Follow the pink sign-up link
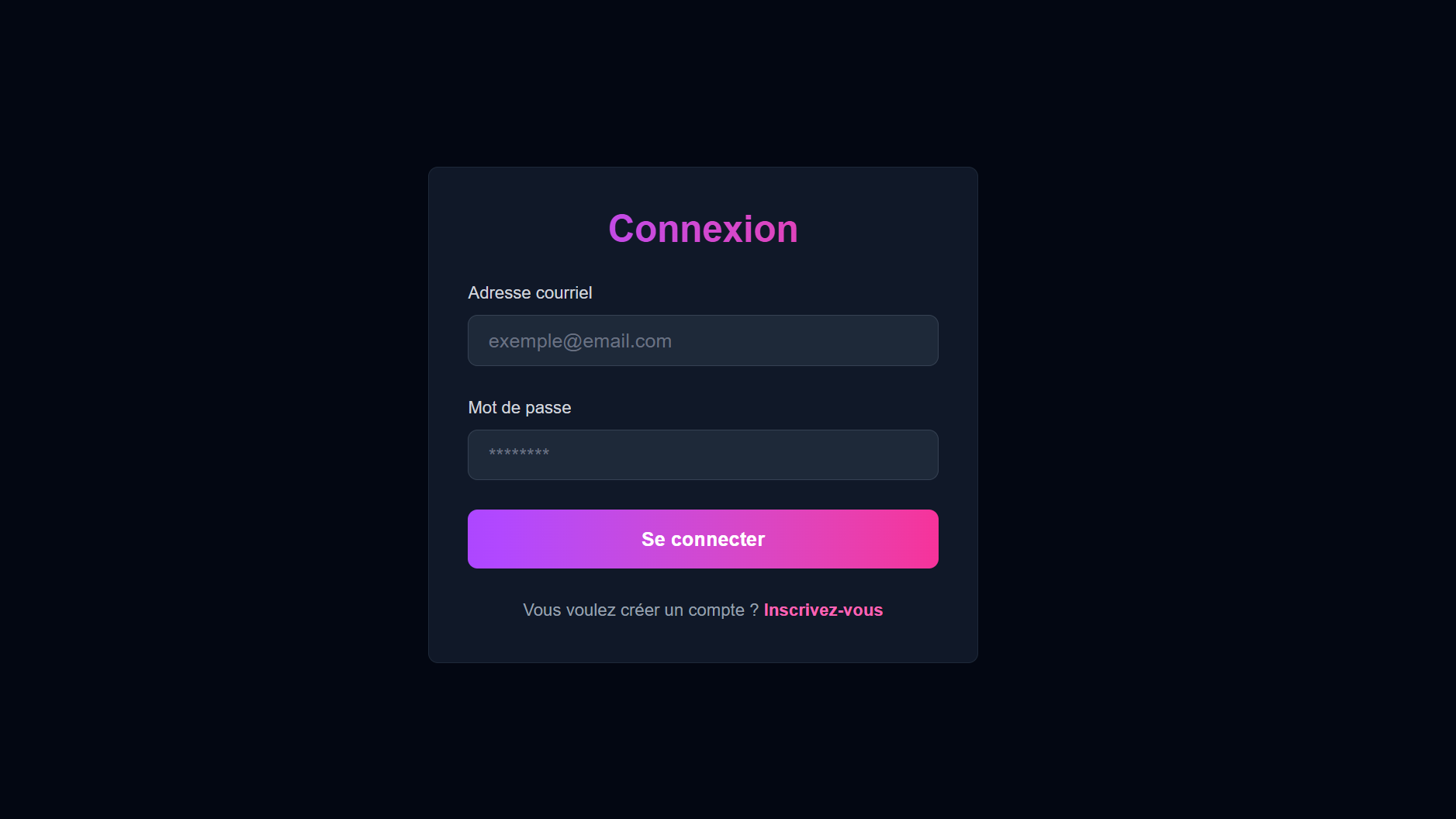1456x819 pixels. [x=823, y=610]
